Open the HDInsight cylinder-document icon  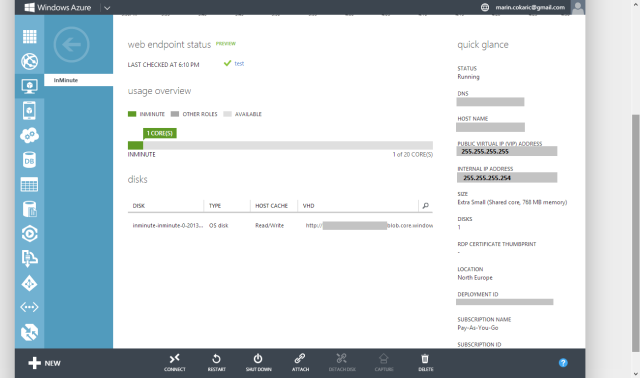[x=29, y=209]
